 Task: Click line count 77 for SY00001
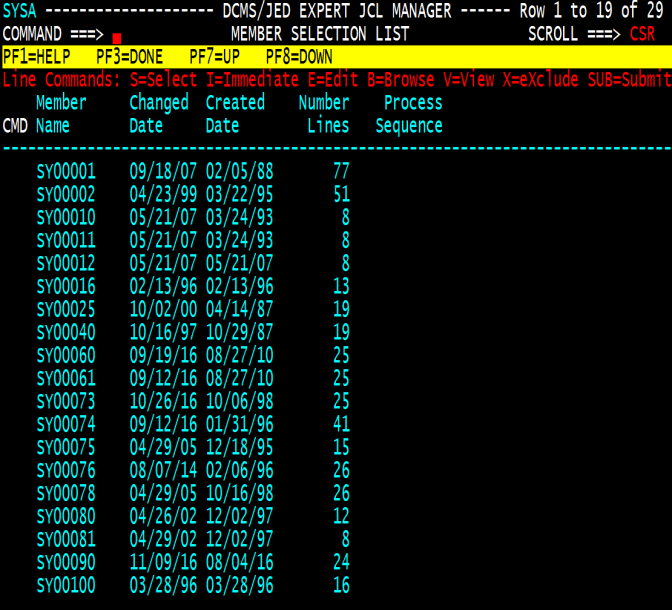(x=342, y=171)
